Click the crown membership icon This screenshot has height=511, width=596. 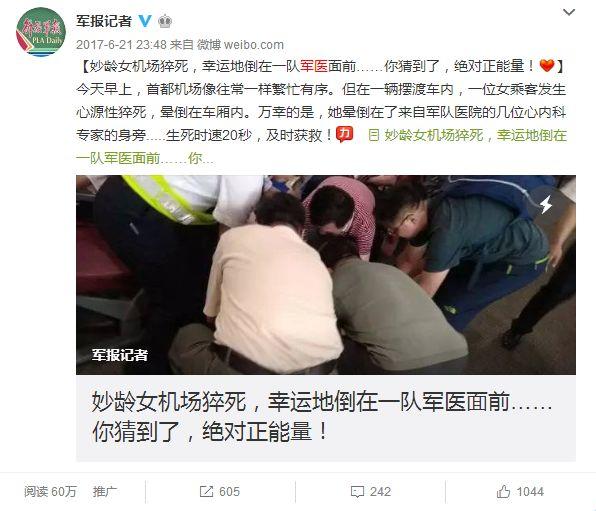(165, 21)
